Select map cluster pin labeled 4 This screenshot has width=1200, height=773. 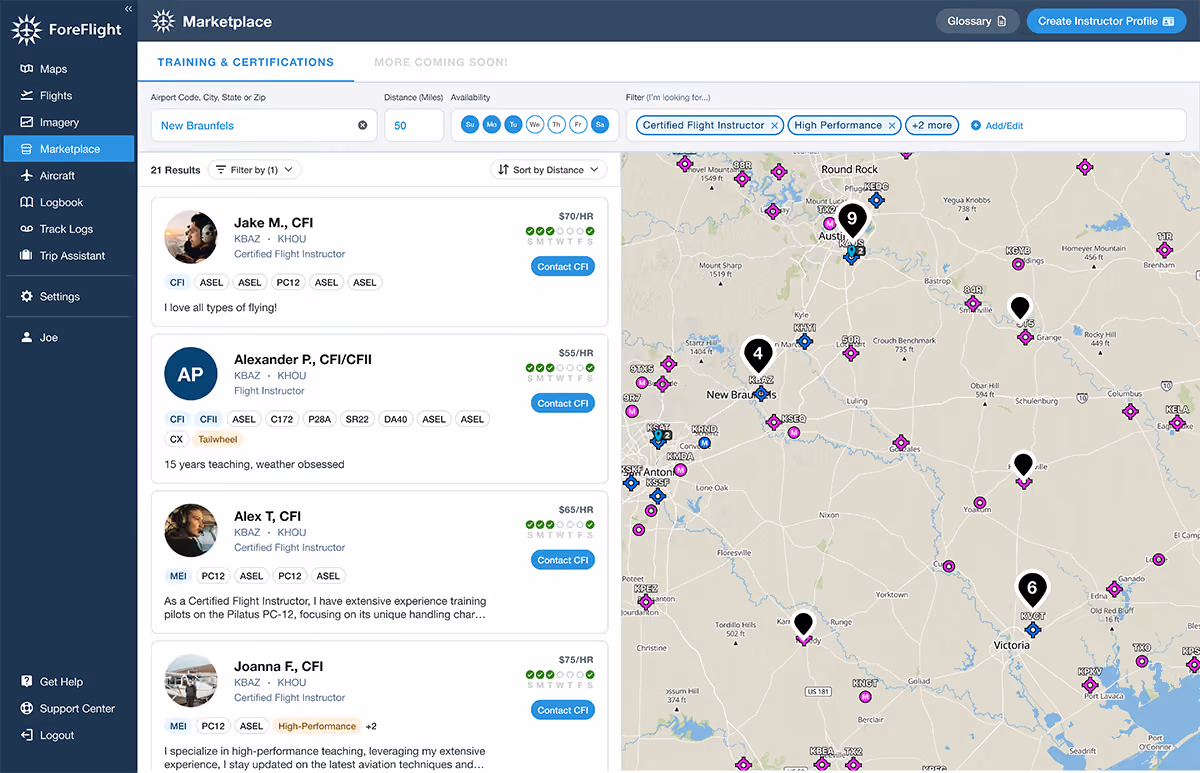(758, 355)
